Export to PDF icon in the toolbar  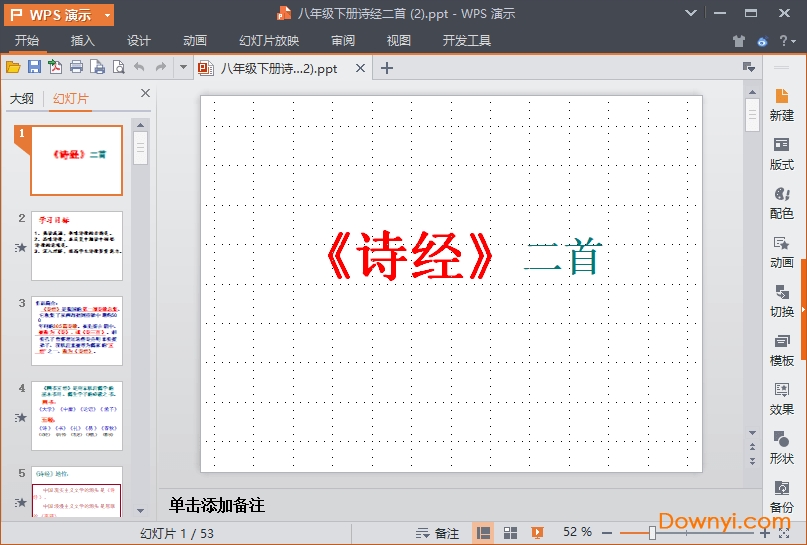tap(55, 67)
